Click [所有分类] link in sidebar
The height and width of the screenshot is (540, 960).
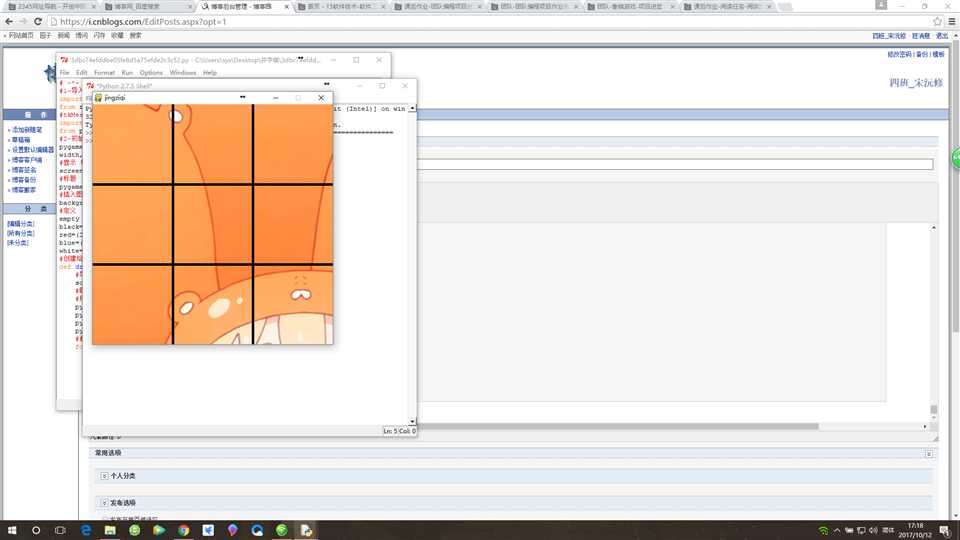tap(21, 233)
